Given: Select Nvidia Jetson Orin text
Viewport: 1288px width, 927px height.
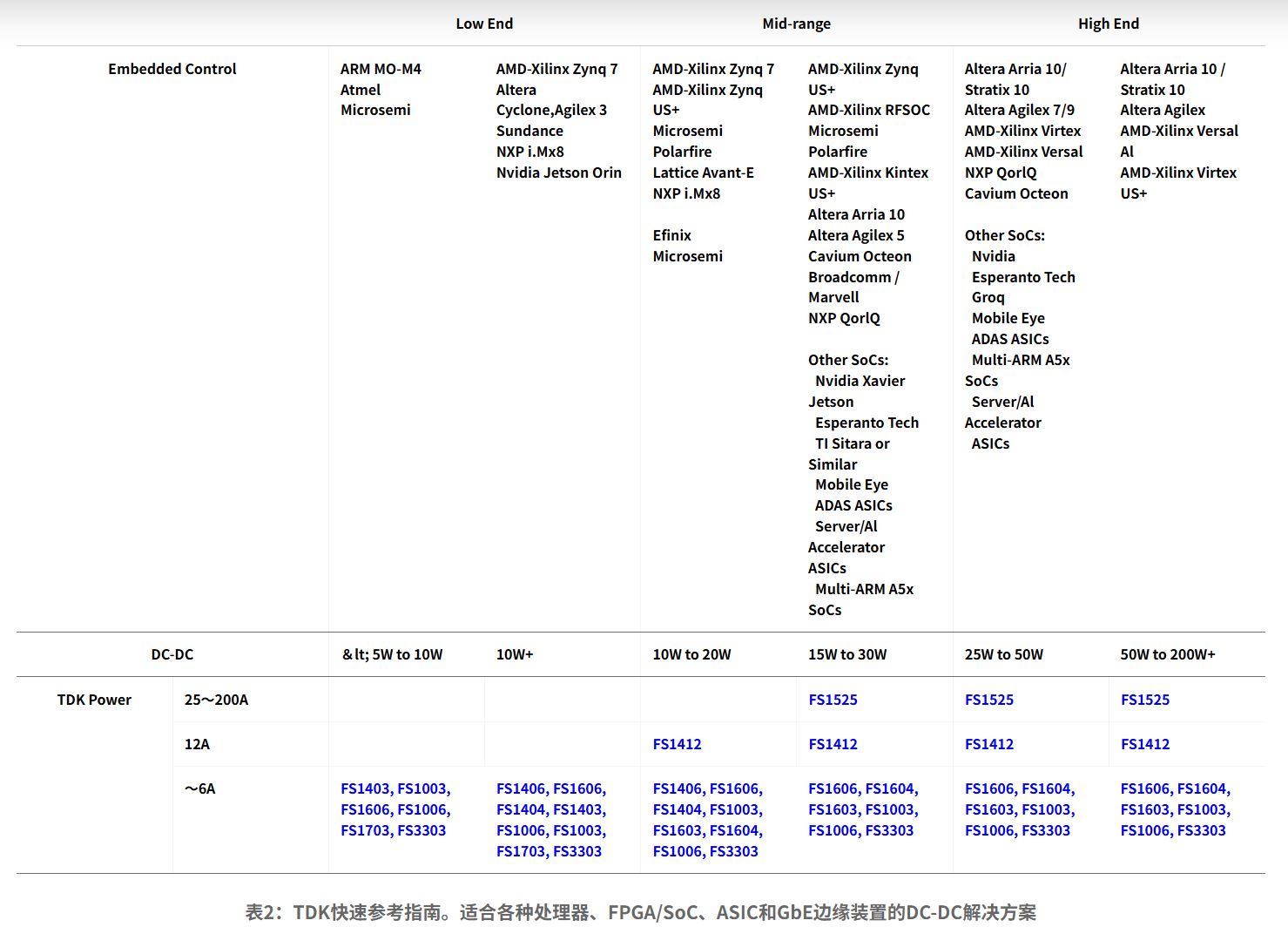Looking at the screenshot, I should [x=558, y=173].
